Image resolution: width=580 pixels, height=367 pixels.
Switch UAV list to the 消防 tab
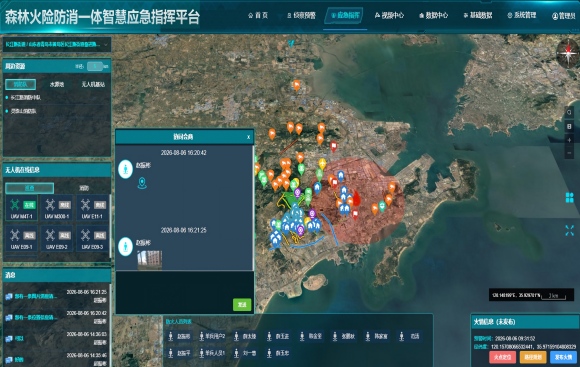click(84, 188)
